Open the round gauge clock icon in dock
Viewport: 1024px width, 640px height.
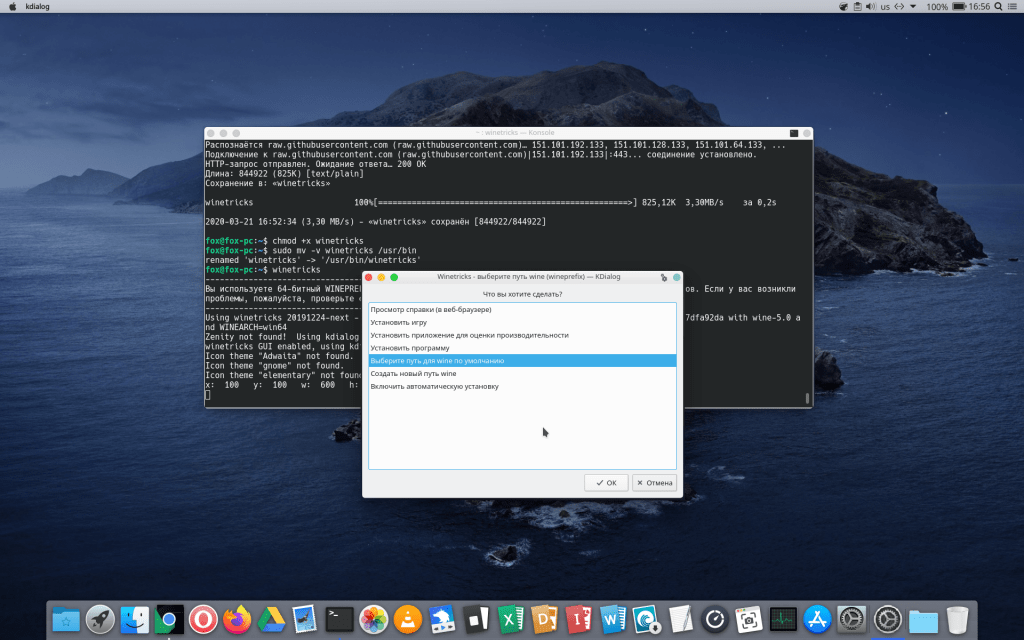click(x=715, y=619)
